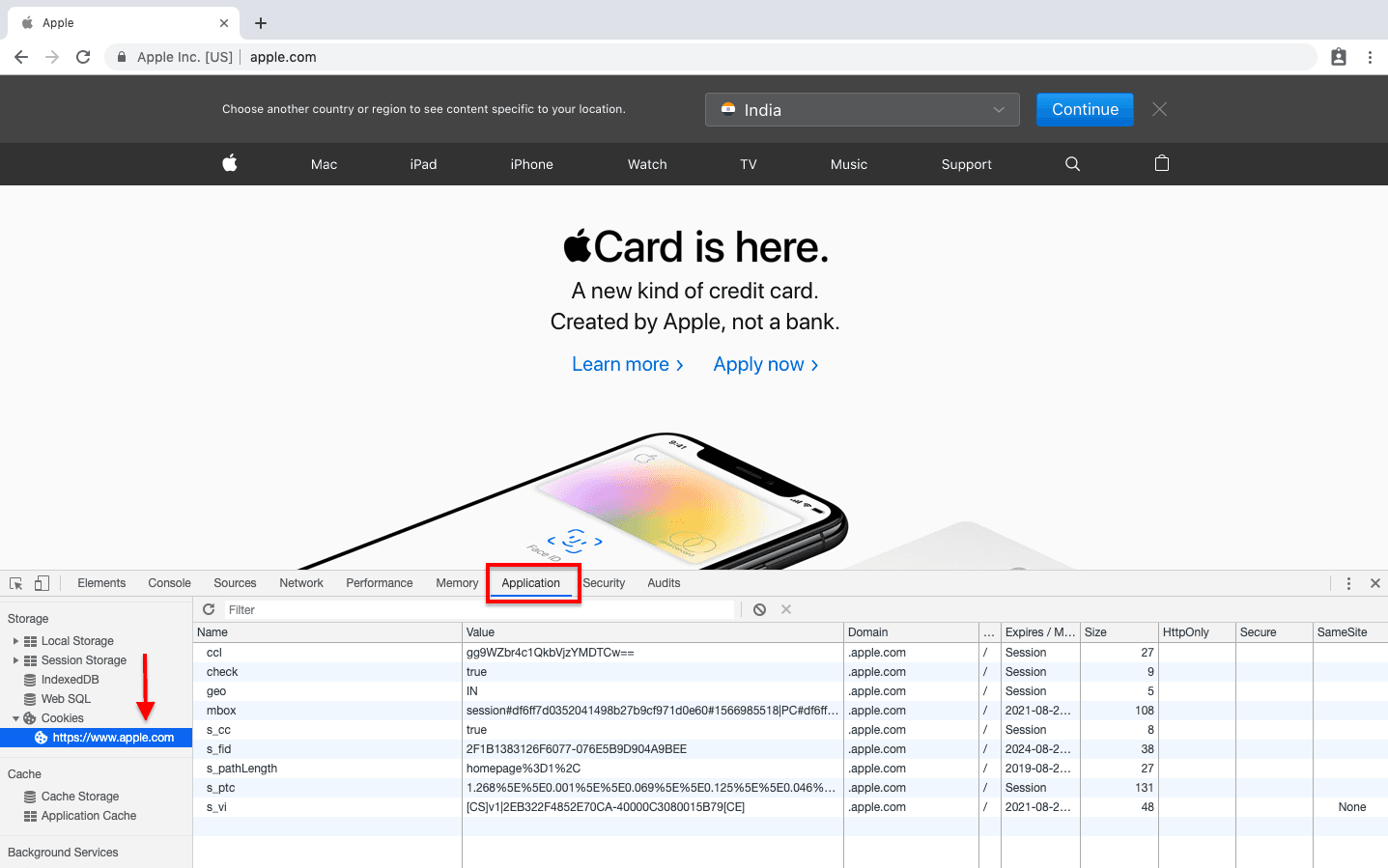
Task: Click the address bar URL apple.com
Action: 283,57
